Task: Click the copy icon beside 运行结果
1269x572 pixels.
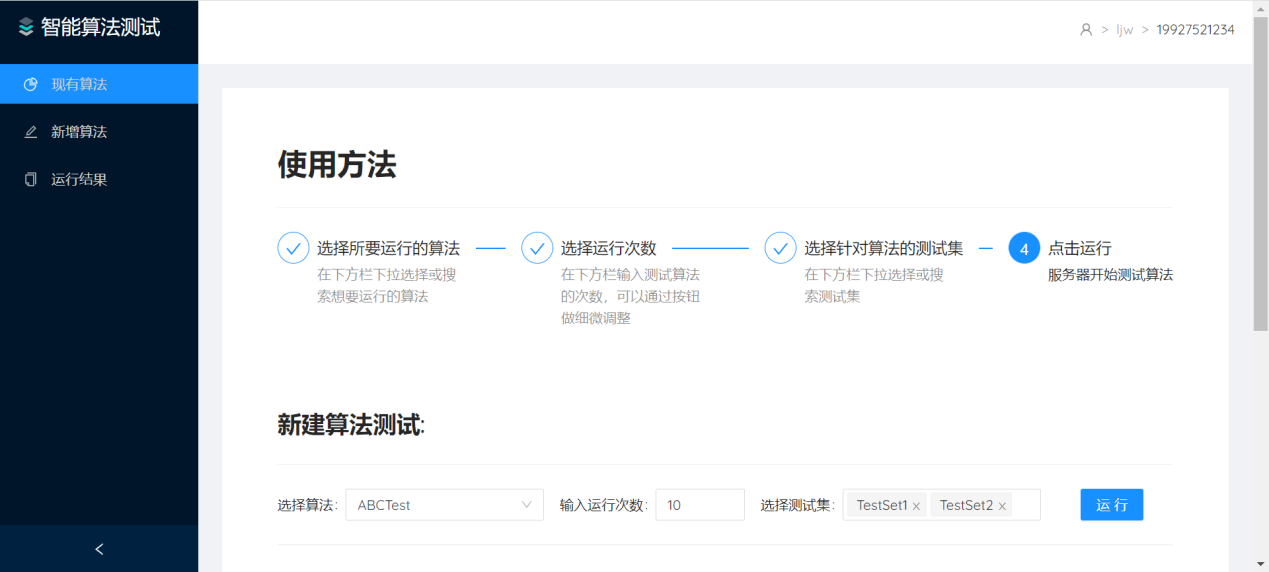Action: (31, 180)
